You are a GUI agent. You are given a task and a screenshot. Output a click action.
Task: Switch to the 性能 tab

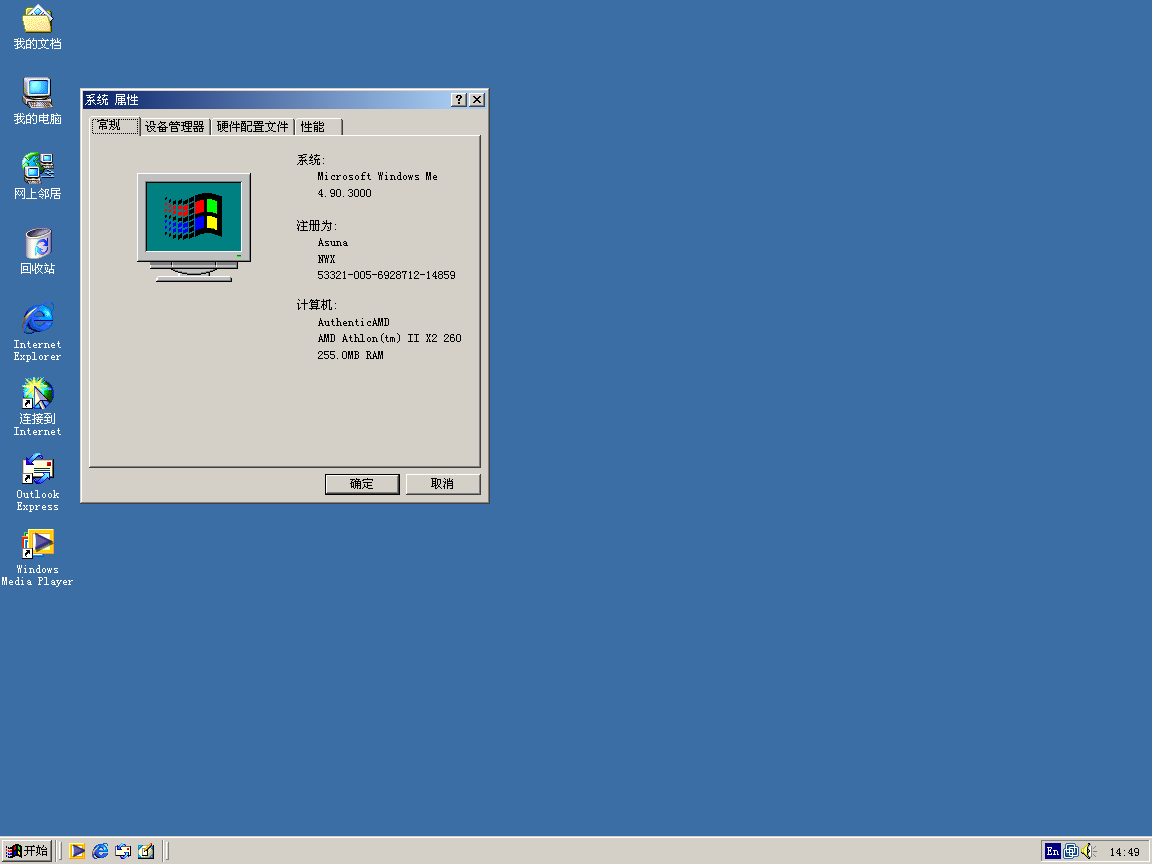(x=318, y=126)
